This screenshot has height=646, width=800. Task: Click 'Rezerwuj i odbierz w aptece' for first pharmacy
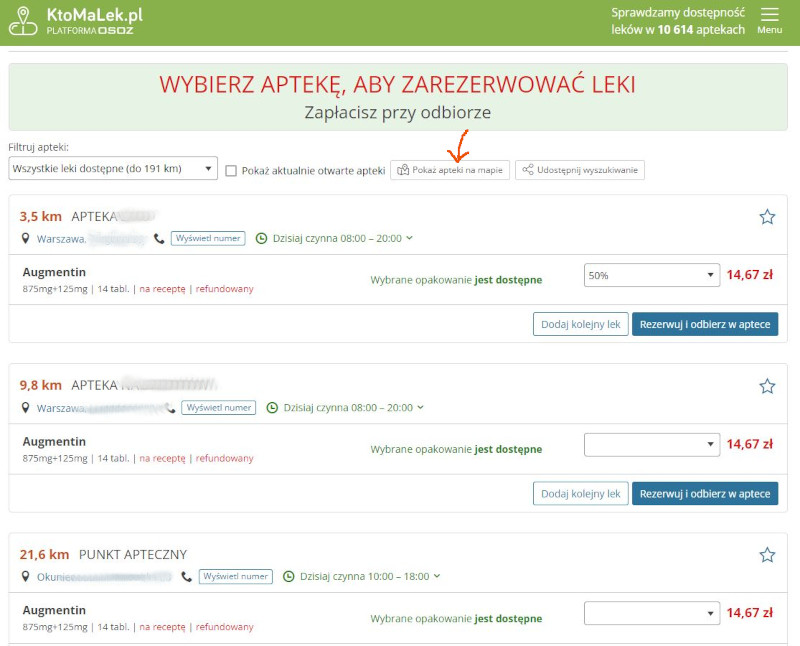pos(704,324)
